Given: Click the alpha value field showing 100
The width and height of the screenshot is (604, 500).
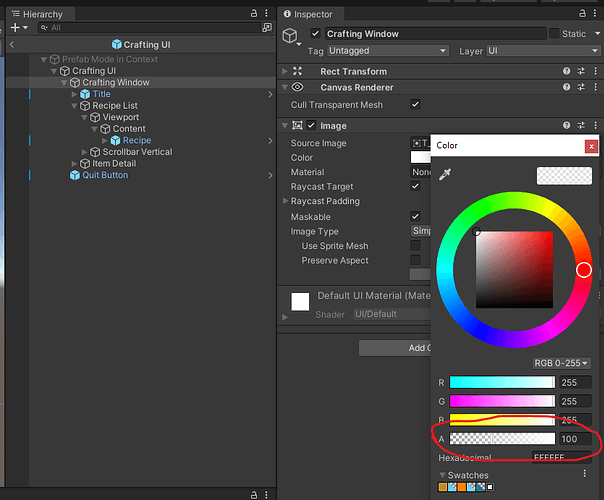Looking at the screenshot, I should click(575, 438).
